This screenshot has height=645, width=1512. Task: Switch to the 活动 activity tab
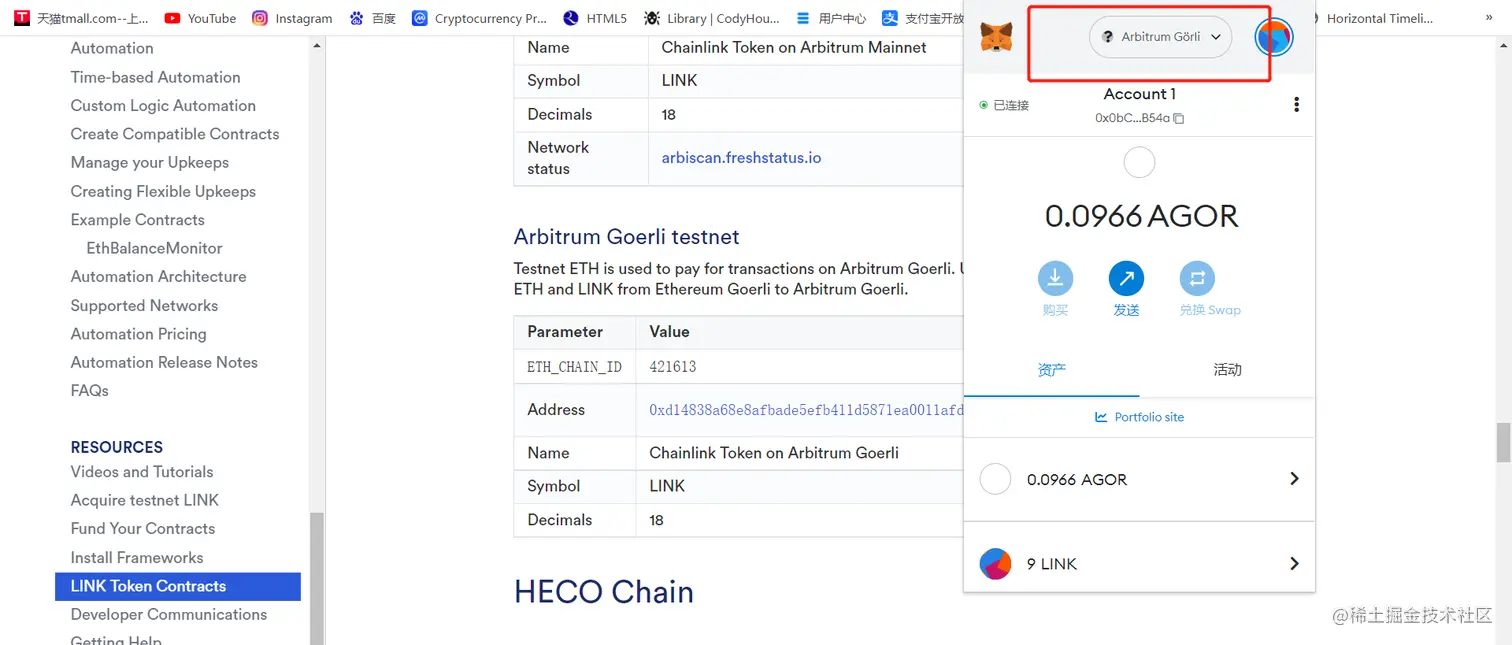coord(1227,370)
